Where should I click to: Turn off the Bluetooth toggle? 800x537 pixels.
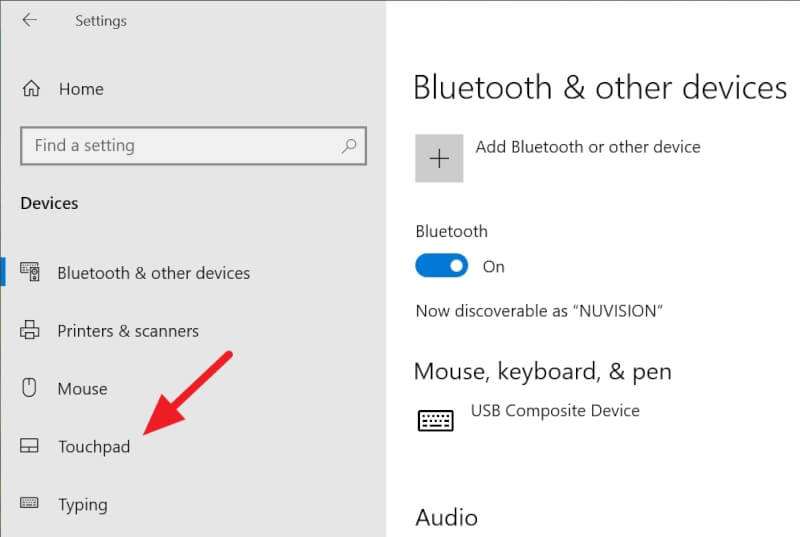click(x=441, y=266)
